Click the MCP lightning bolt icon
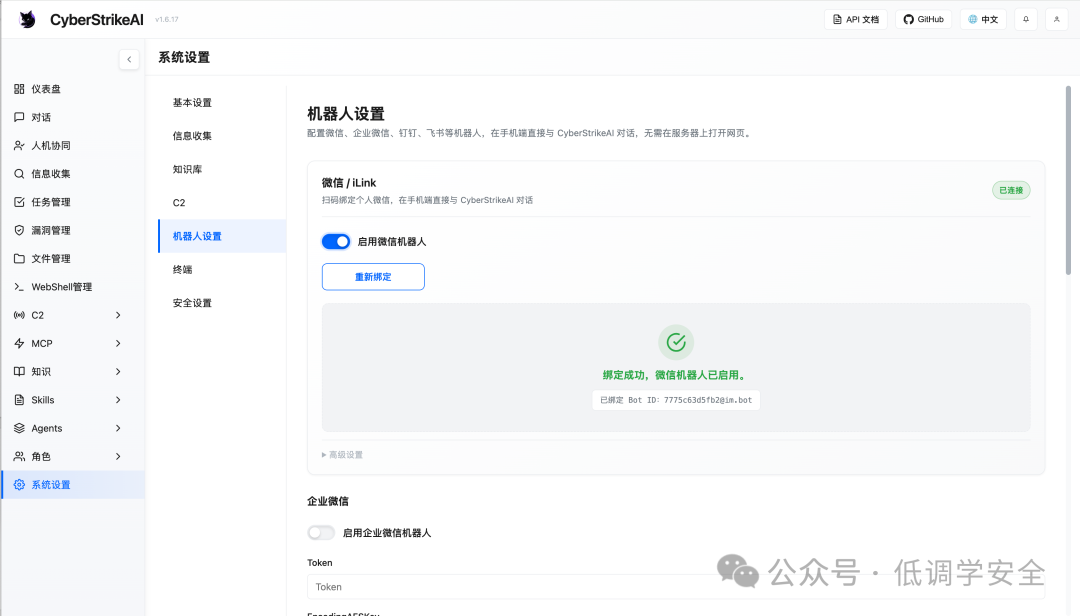The height and width of the screenshot is (616, 1080). pyautogui.click(x=19, y=343)
